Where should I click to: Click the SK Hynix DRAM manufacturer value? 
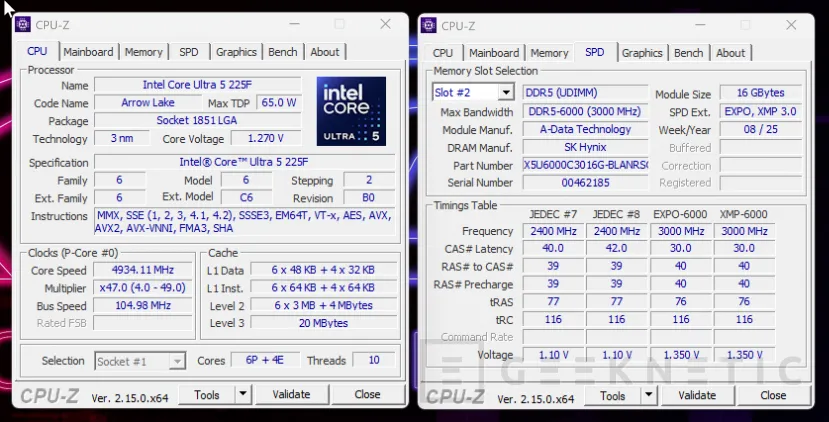pos(585,148)
